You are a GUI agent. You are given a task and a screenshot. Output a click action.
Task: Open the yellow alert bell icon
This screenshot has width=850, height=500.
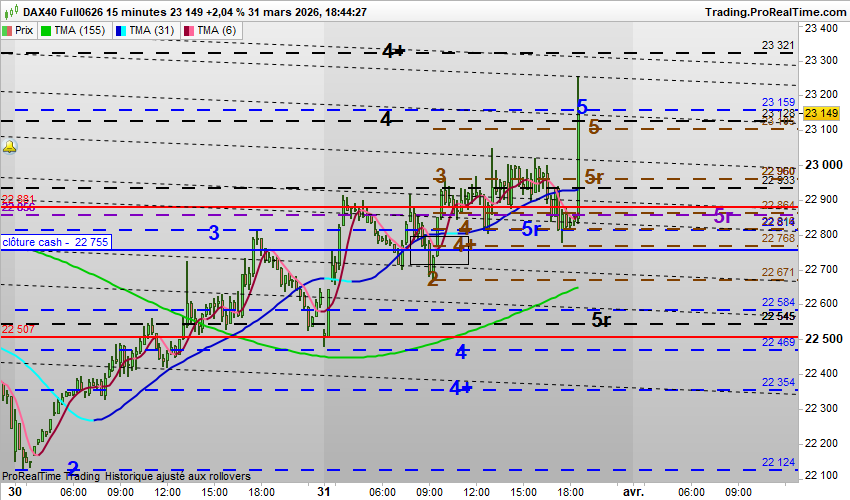10,146
